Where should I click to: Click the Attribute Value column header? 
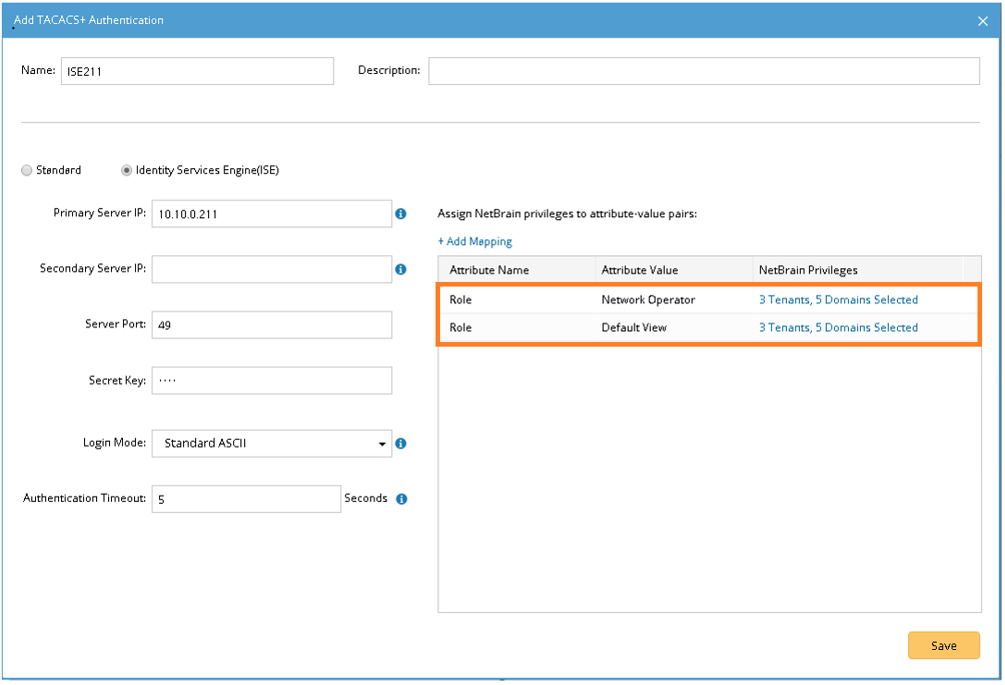pos(640,270)
